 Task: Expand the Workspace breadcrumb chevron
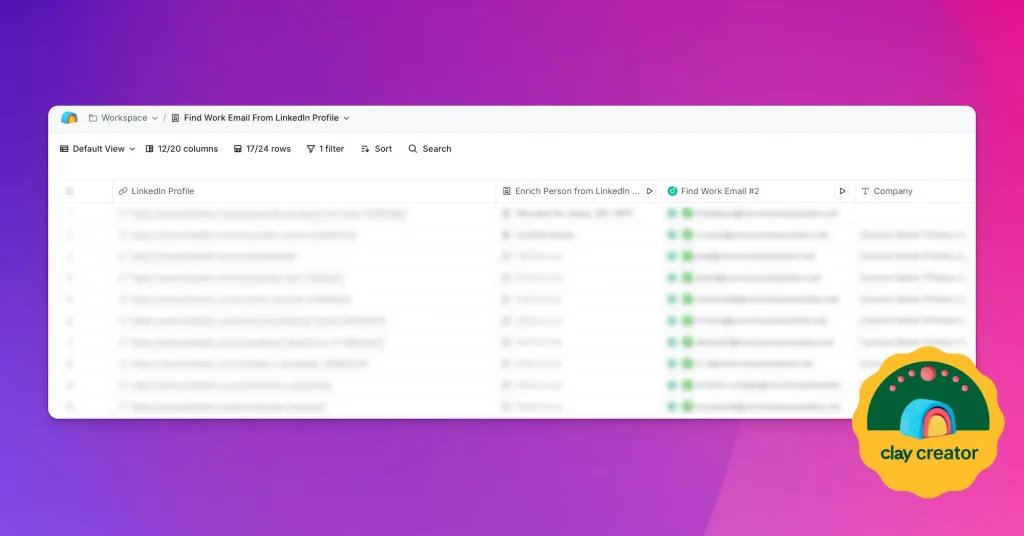pos(155,118)
